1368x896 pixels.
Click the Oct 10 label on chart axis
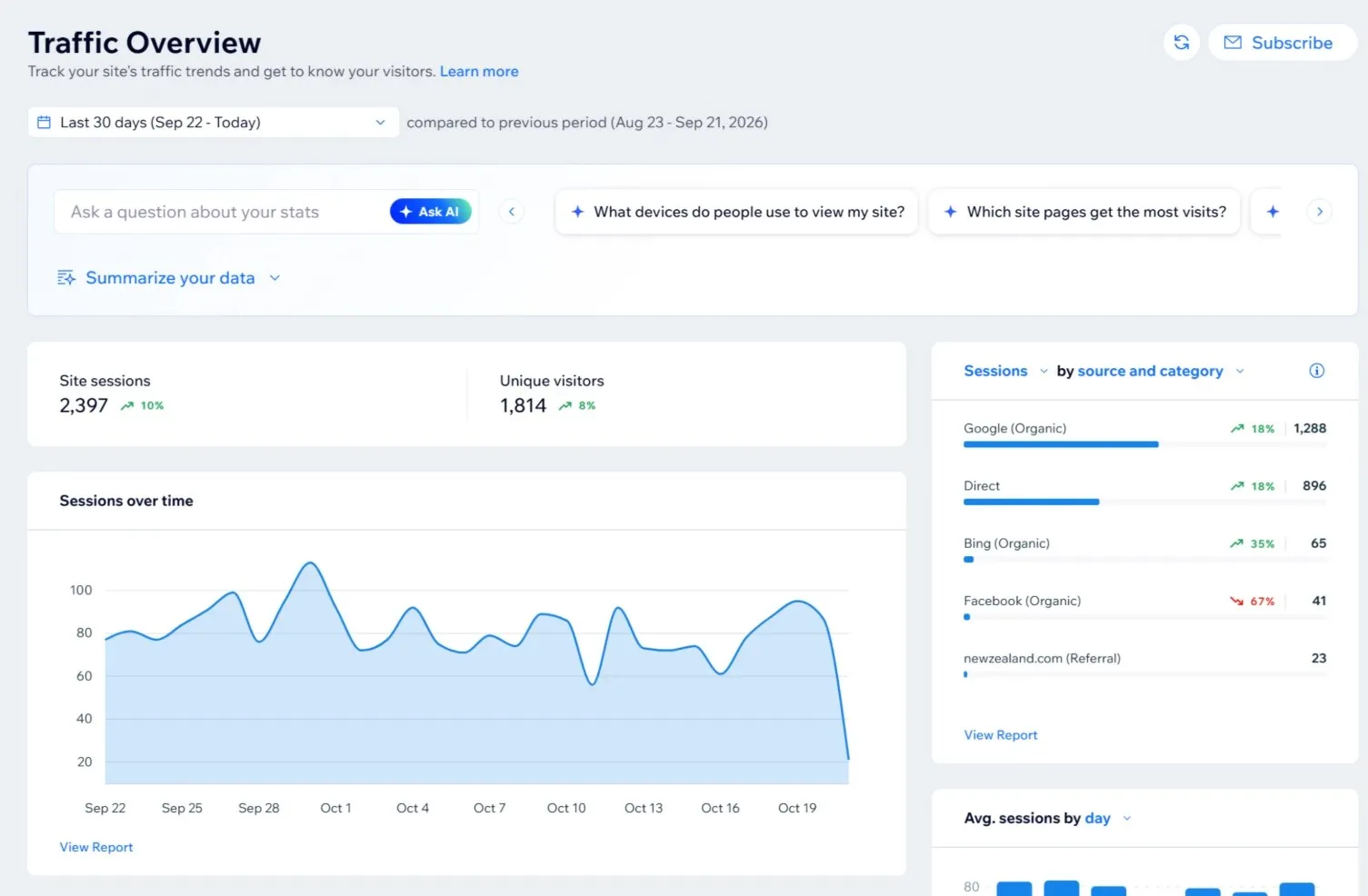(x=566, y=808)
